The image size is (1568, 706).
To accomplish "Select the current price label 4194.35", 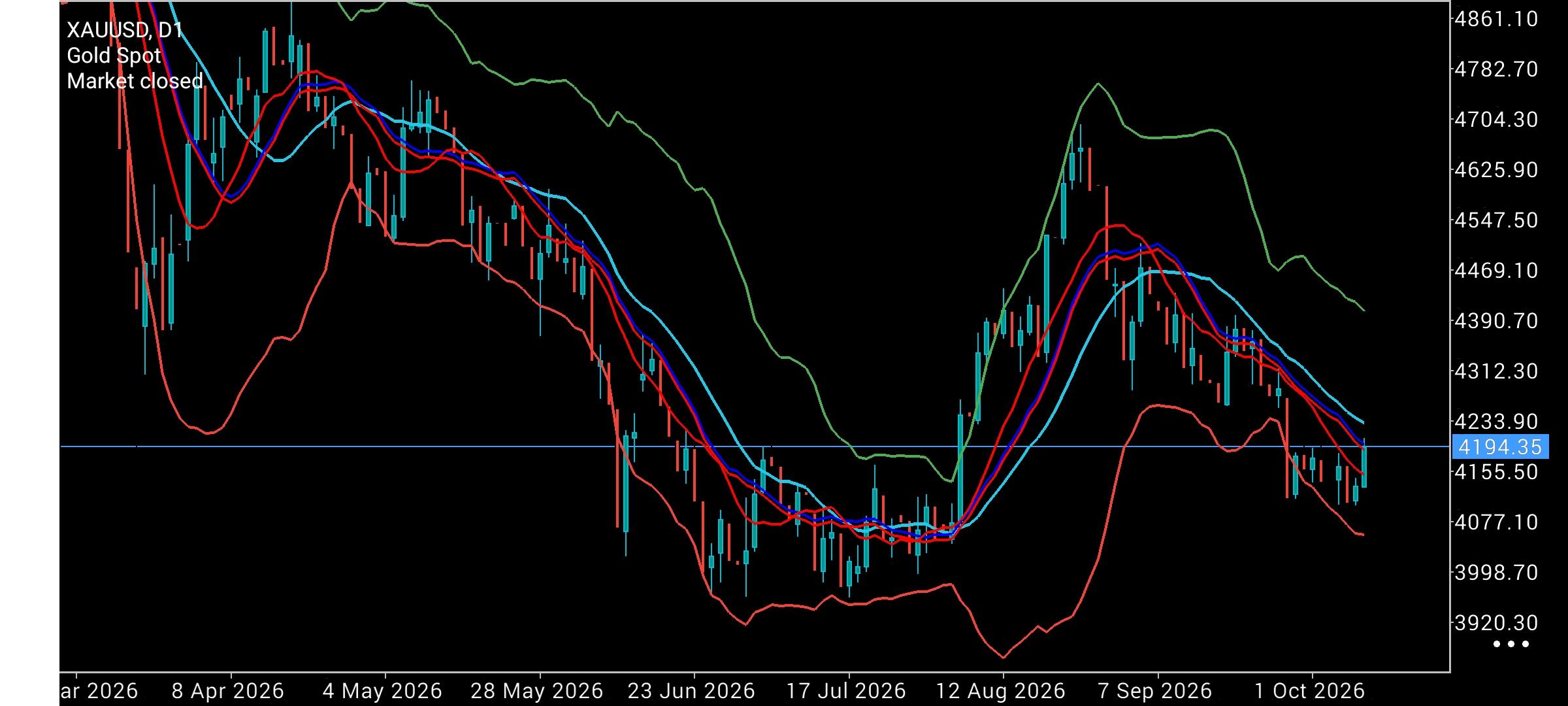I will click(x=1500, y=447).
